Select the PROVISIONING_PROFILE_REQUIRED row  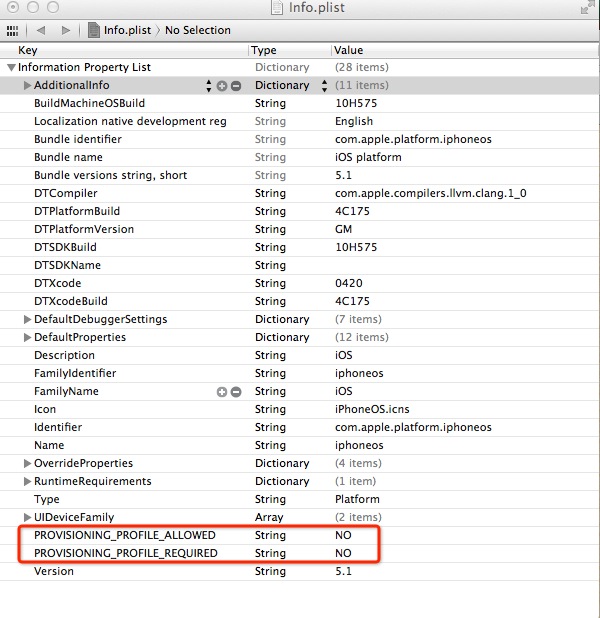coord(125,554)
